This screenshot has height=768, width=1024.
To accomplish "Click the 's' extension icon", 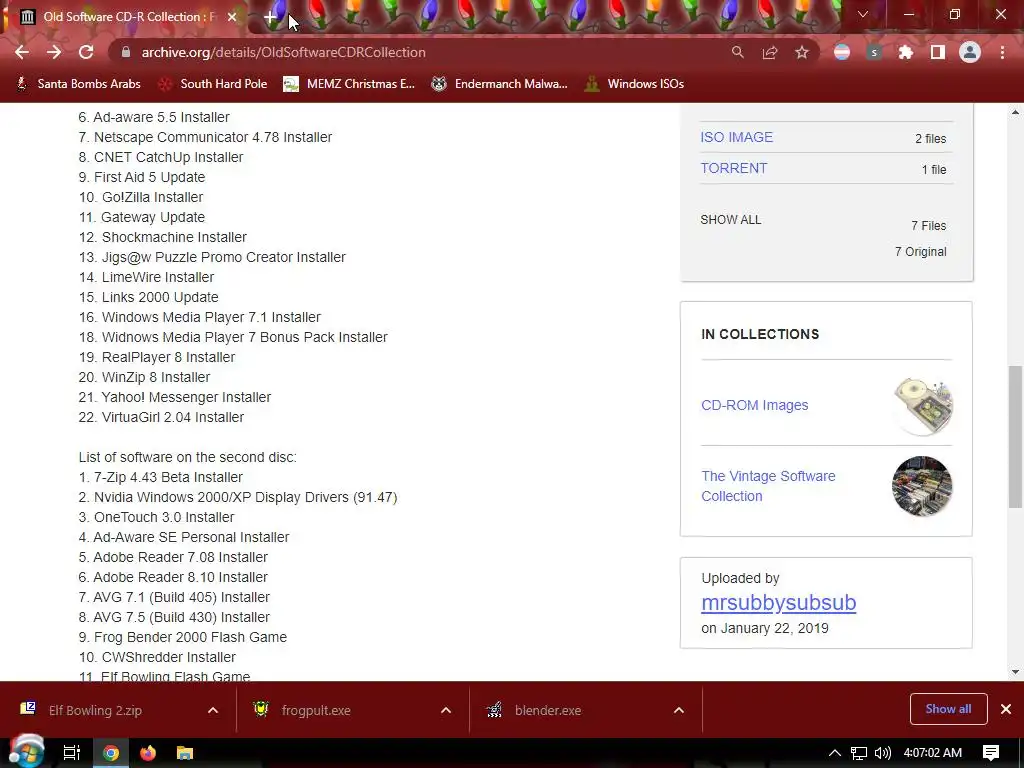I will tap(874, 52).
